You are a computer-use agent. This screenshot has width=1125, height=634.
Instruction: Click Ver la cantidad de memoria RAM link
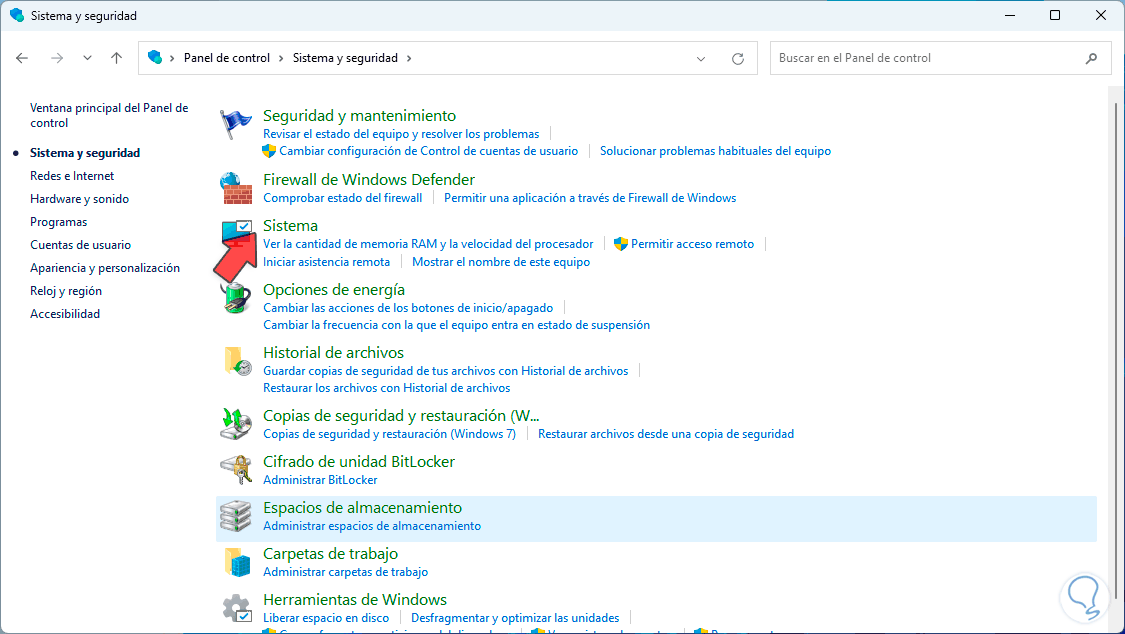coord(428,244)
